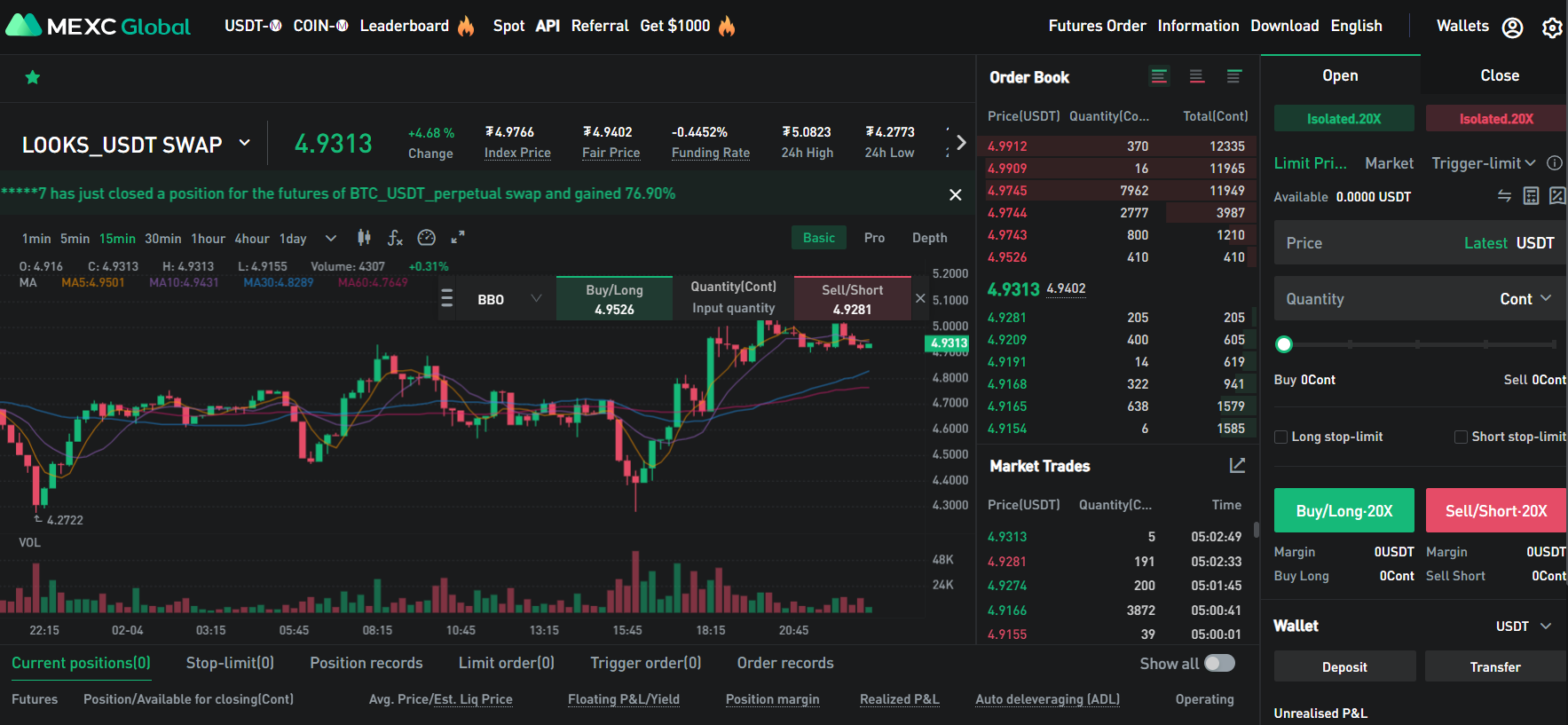Switch chart to Pro mode
The height and width of the screenshot is (725, 1568).
(874, 238)
